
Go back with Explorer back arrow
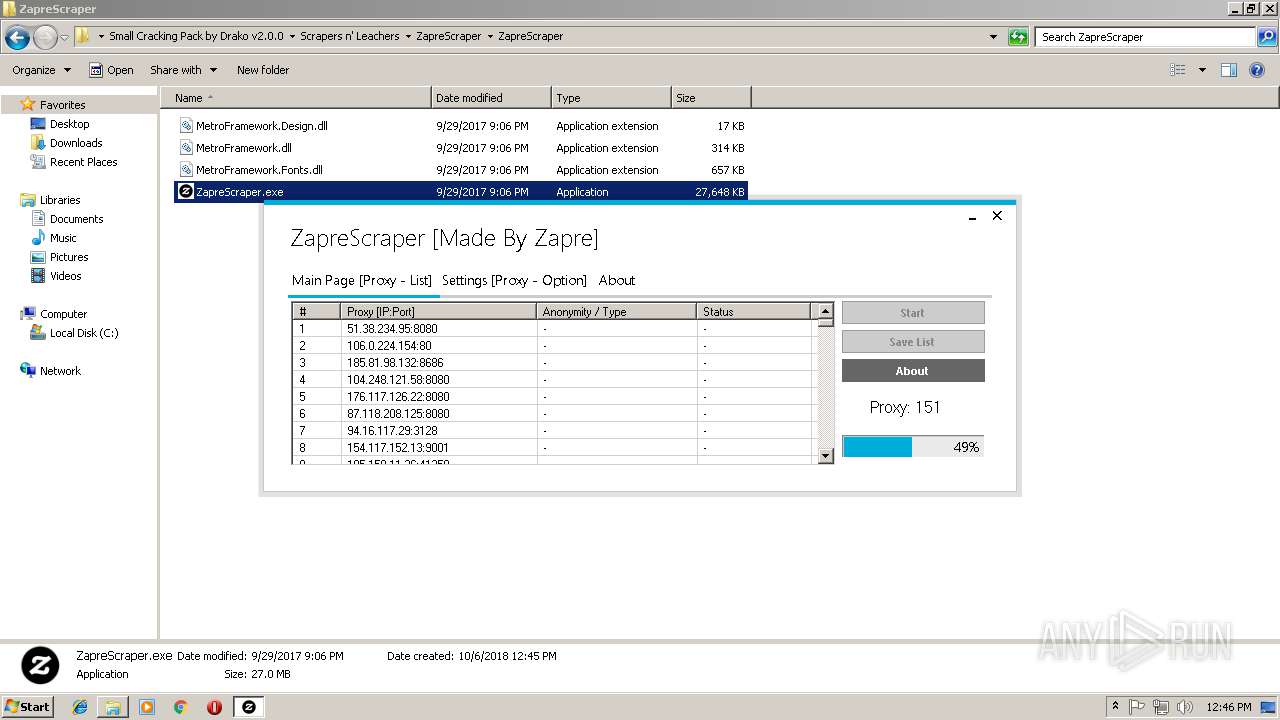(x=17, y=38)
